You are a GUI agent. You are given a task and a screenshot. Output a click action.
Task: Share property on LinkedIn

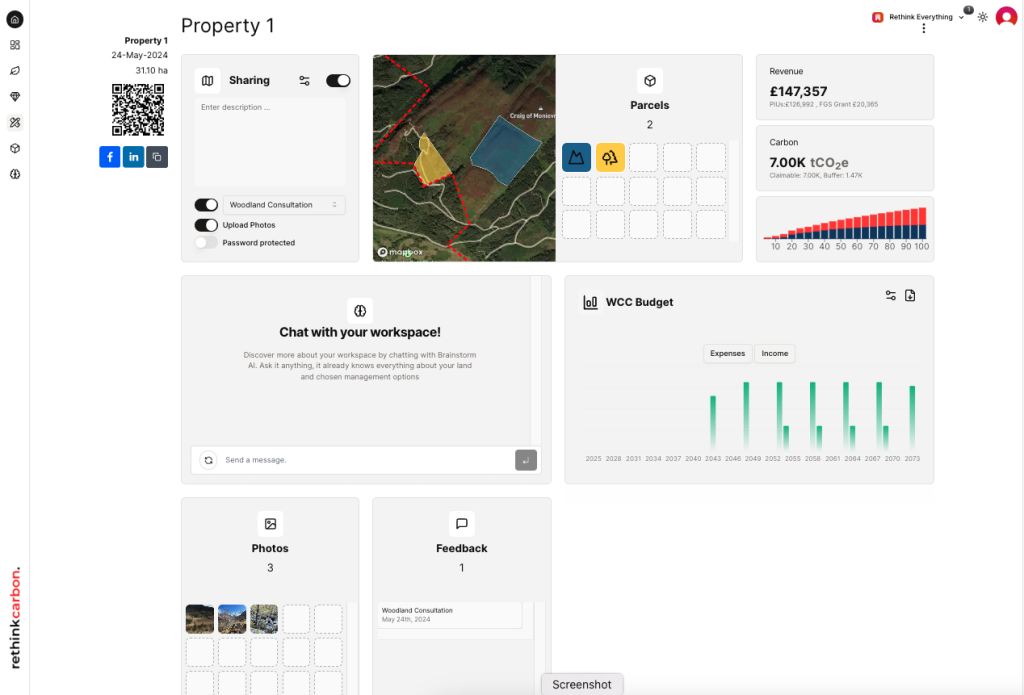click(133, 157)
